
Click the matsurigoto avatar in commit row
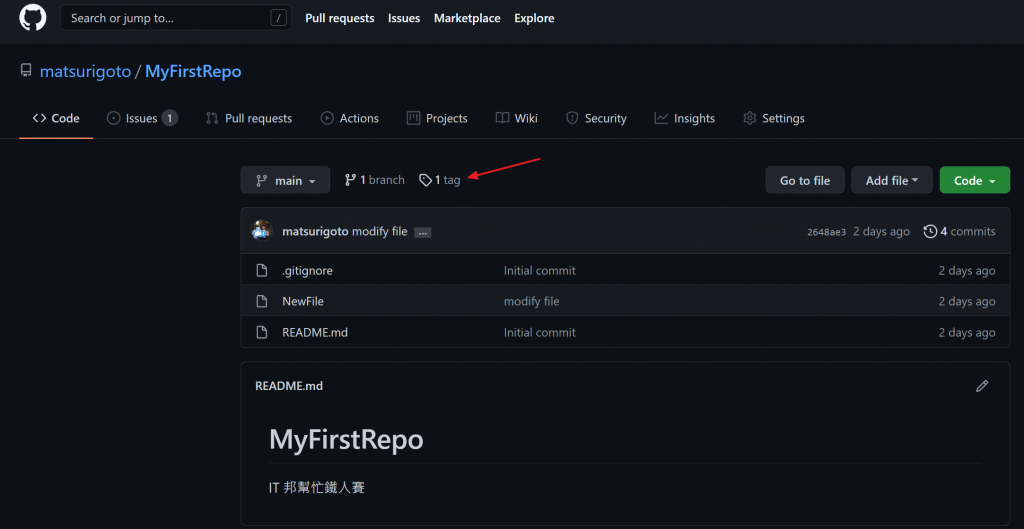pyautogui.click(x=262, y=231)
